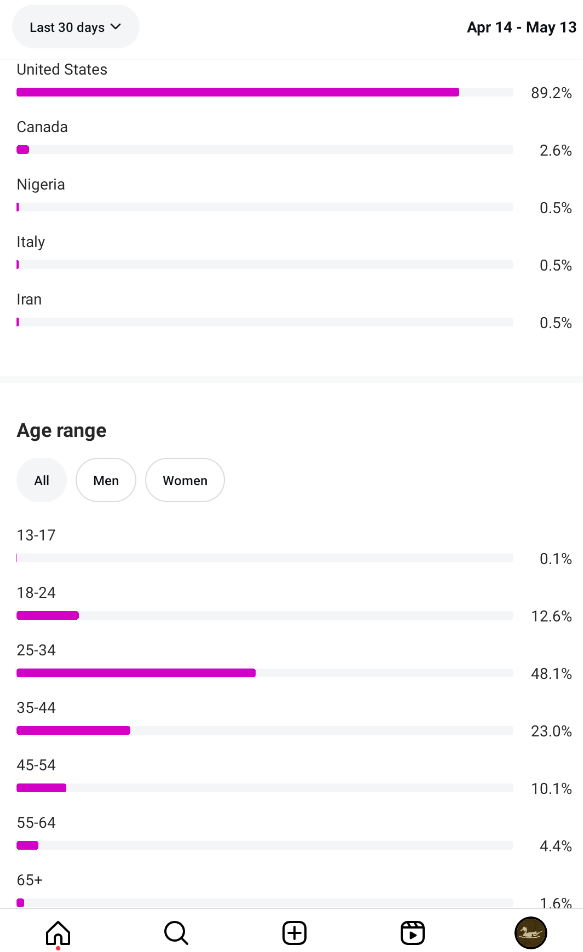Click the Nigeria country label
This screenshot has height=952, width=583.
41,185
